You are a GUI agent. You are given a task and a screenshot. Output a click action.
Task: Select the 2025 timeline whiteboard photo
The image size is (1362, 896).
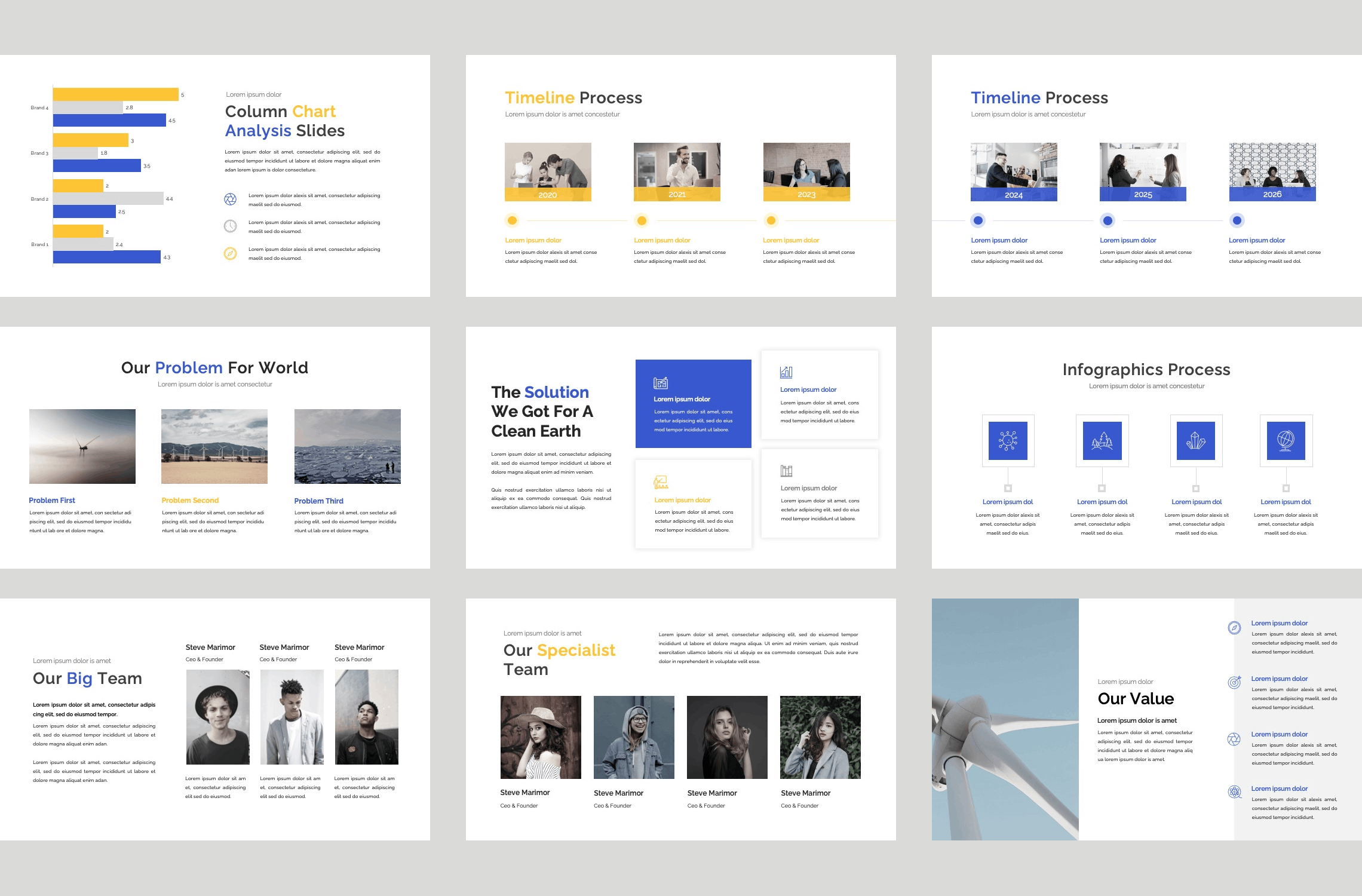click(1143, 171)
